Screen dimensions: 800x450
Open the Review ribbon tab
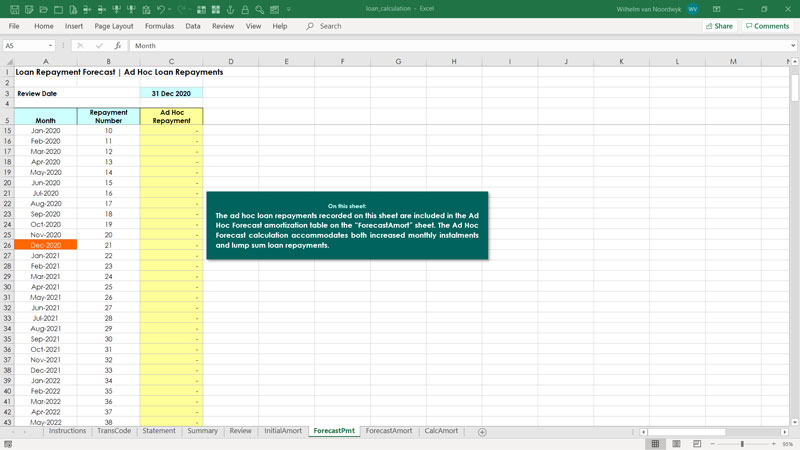point(223,26)
